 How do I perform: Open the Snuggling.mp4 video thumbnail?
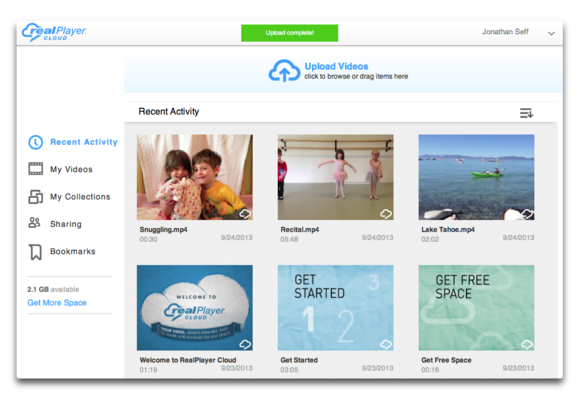[x=195, y=177]
